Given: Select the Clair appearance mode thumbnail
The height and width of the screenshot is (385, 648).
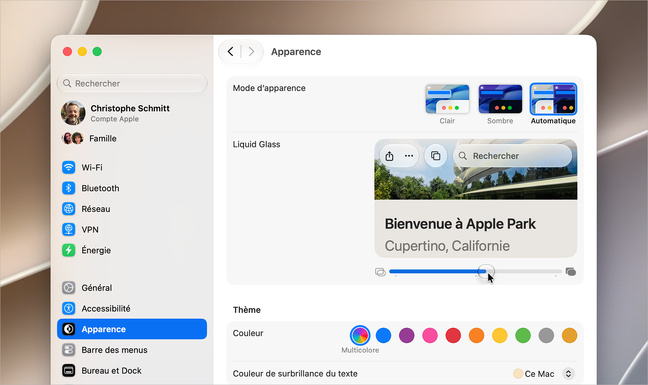Looking at the screenshot, I should click(447, 99).
